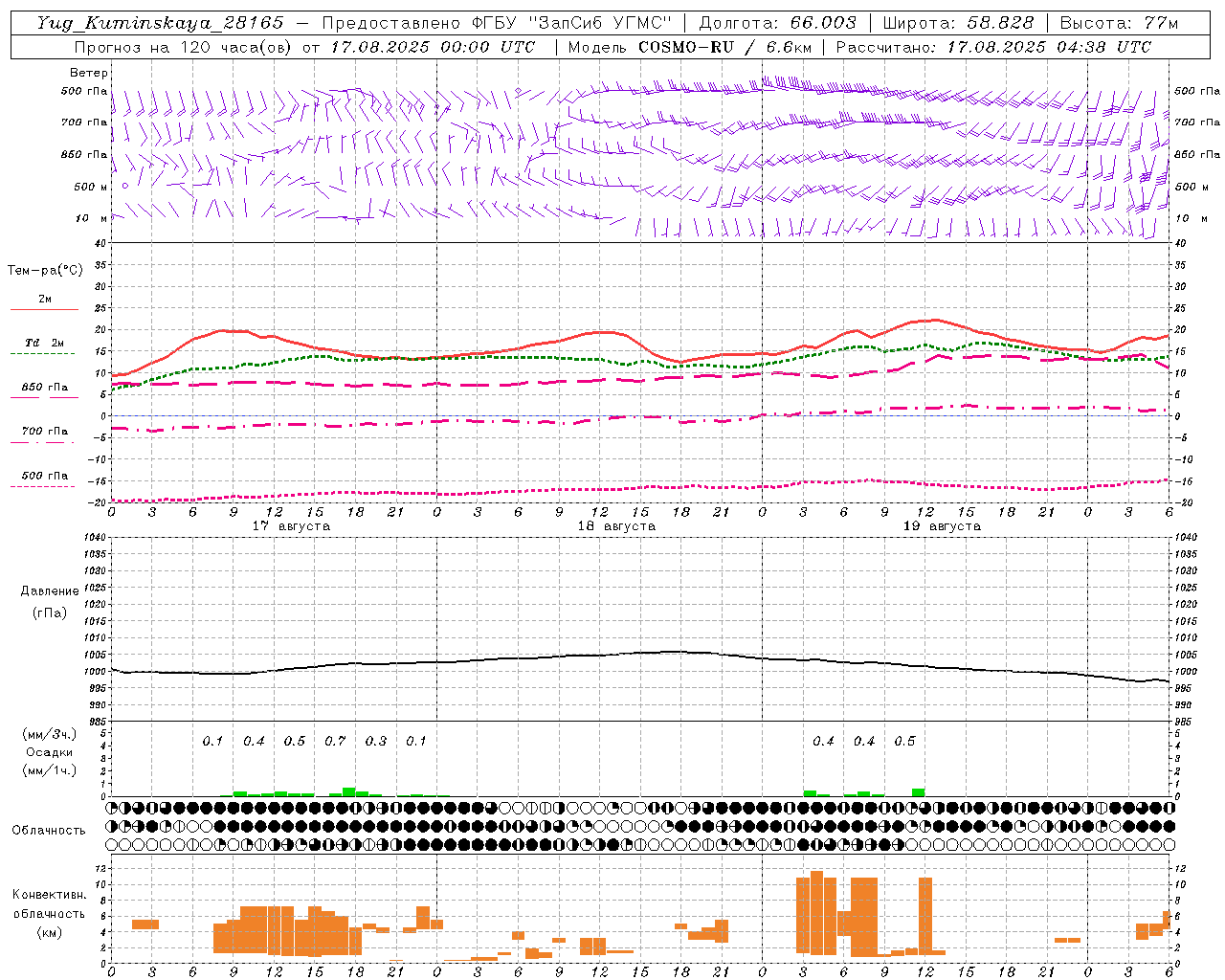Click the Рассчитано: 17.08.2025 04:38 UTC text

click(x=993, y=47)
